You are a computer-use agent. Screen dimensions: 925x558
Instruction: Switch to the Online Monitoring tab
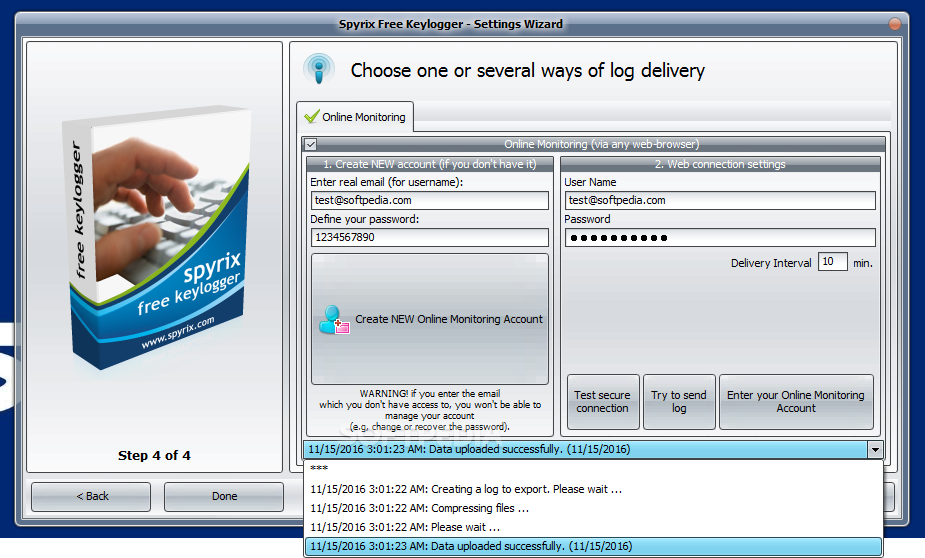pos(355,117)
